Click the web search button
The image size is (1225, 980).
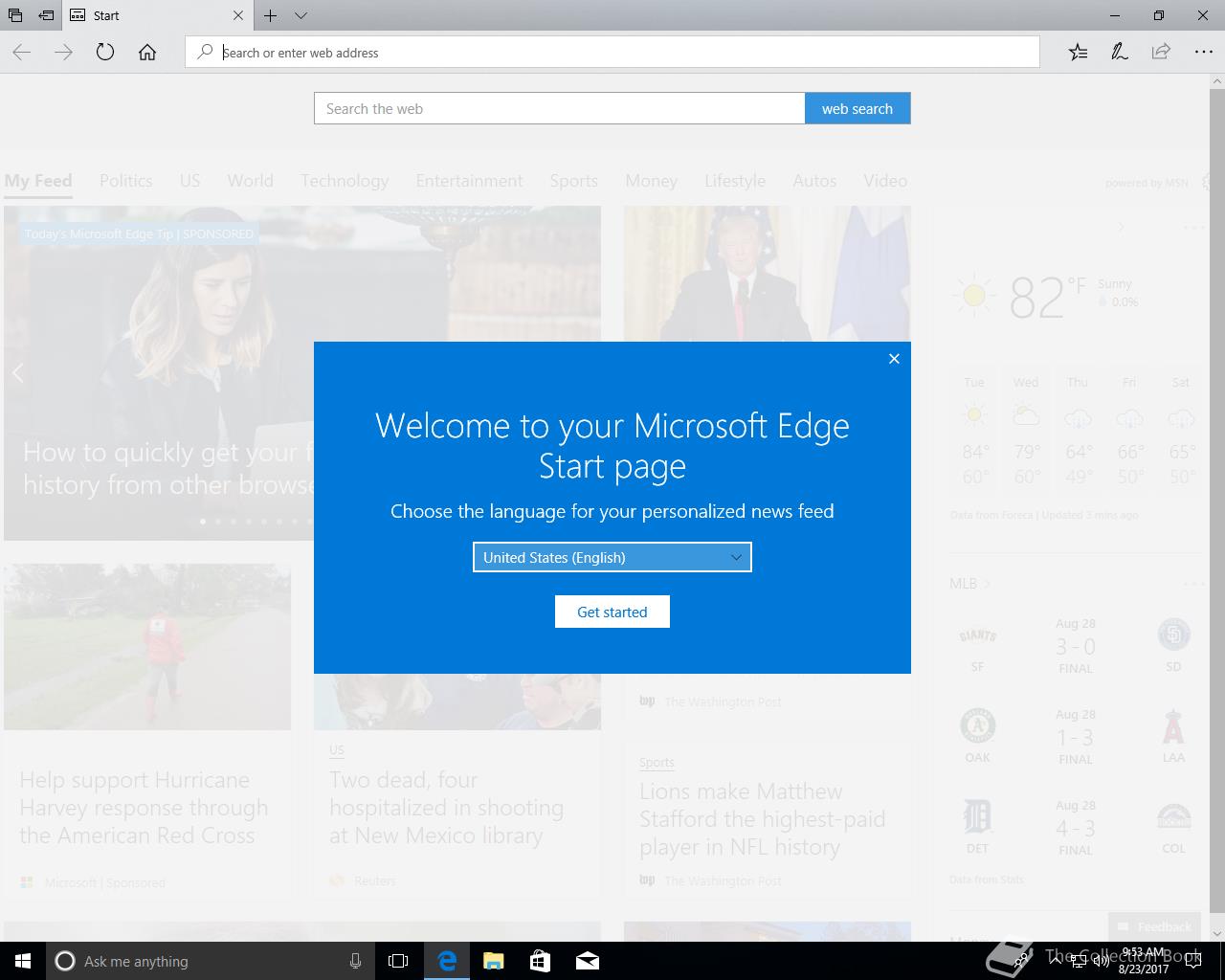click(x=857, y=108)
